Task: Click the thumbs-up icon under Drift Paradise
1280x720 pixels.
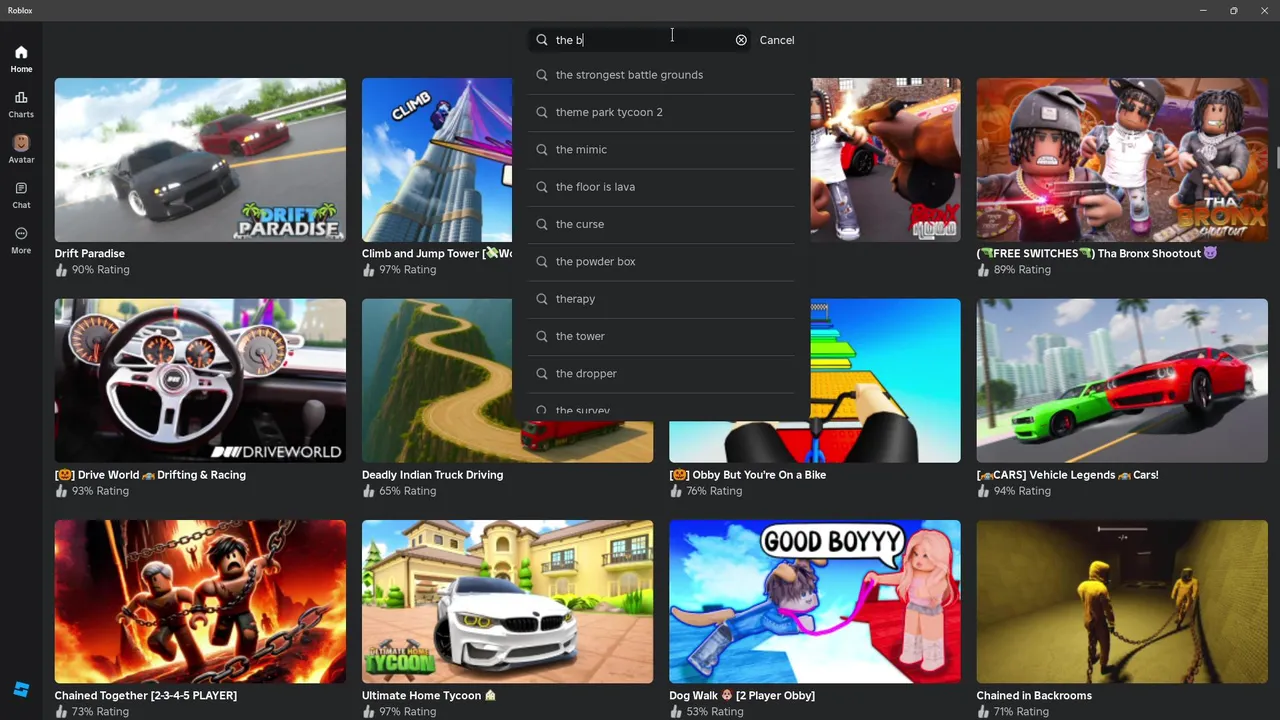Action: pyautogui.click(x=62, y=270)
